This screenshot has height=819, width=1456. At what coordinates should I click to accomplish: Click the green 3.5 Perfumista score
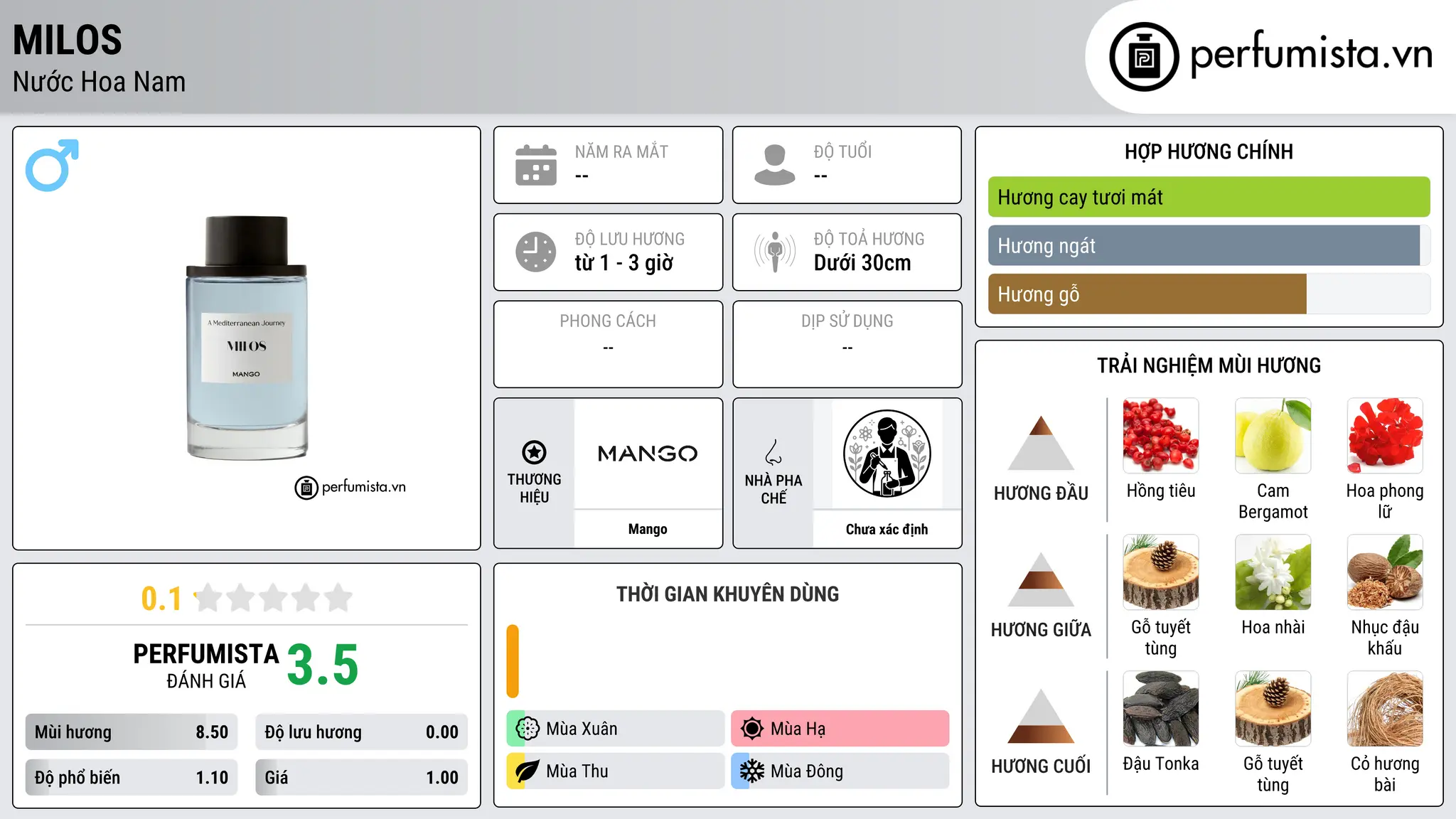tap(323, 665)
